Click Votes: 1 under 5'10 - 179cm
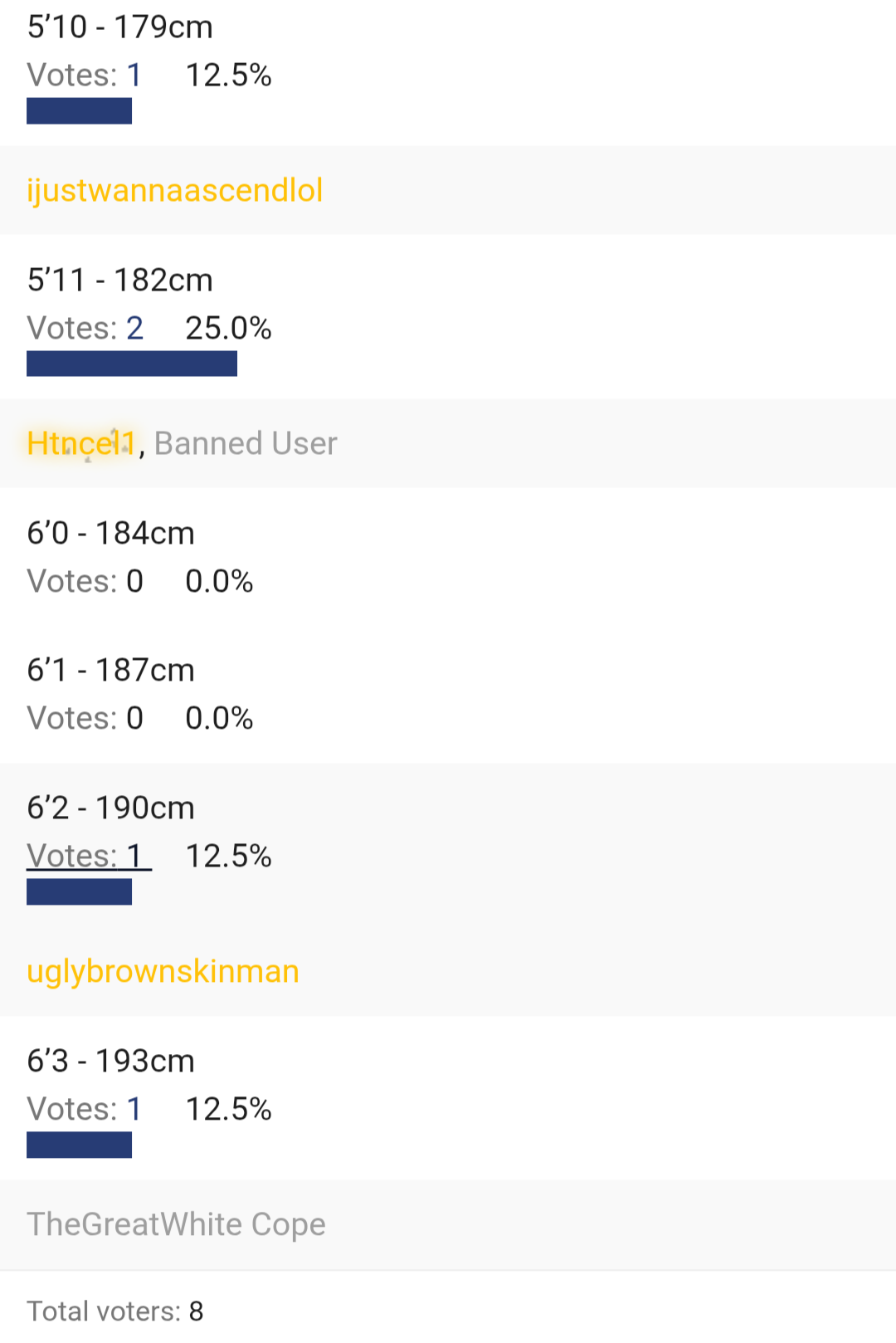This screenshot has height=1343, width=896. click(85, 76)
